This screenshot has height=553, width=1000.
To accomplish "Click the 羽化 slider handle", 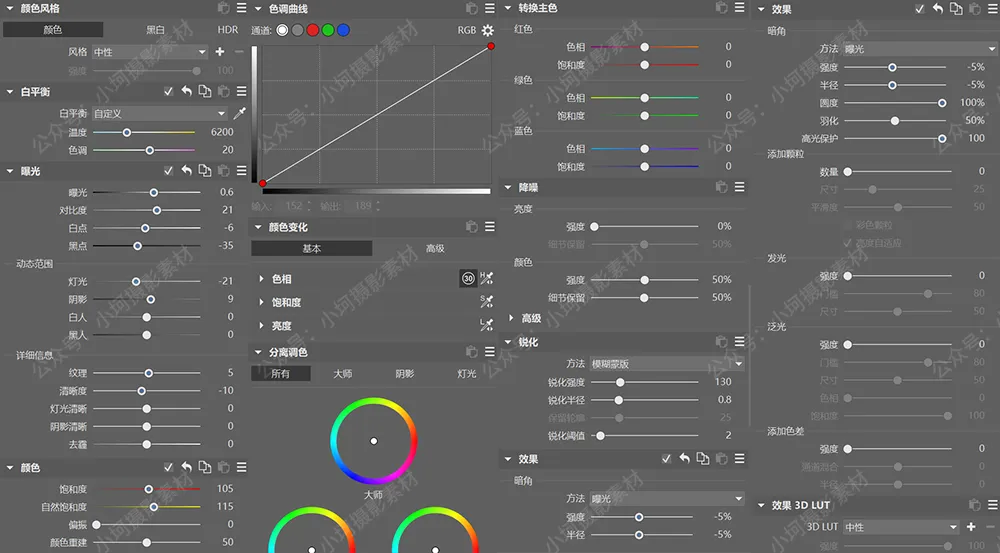I will click(895, 121).
